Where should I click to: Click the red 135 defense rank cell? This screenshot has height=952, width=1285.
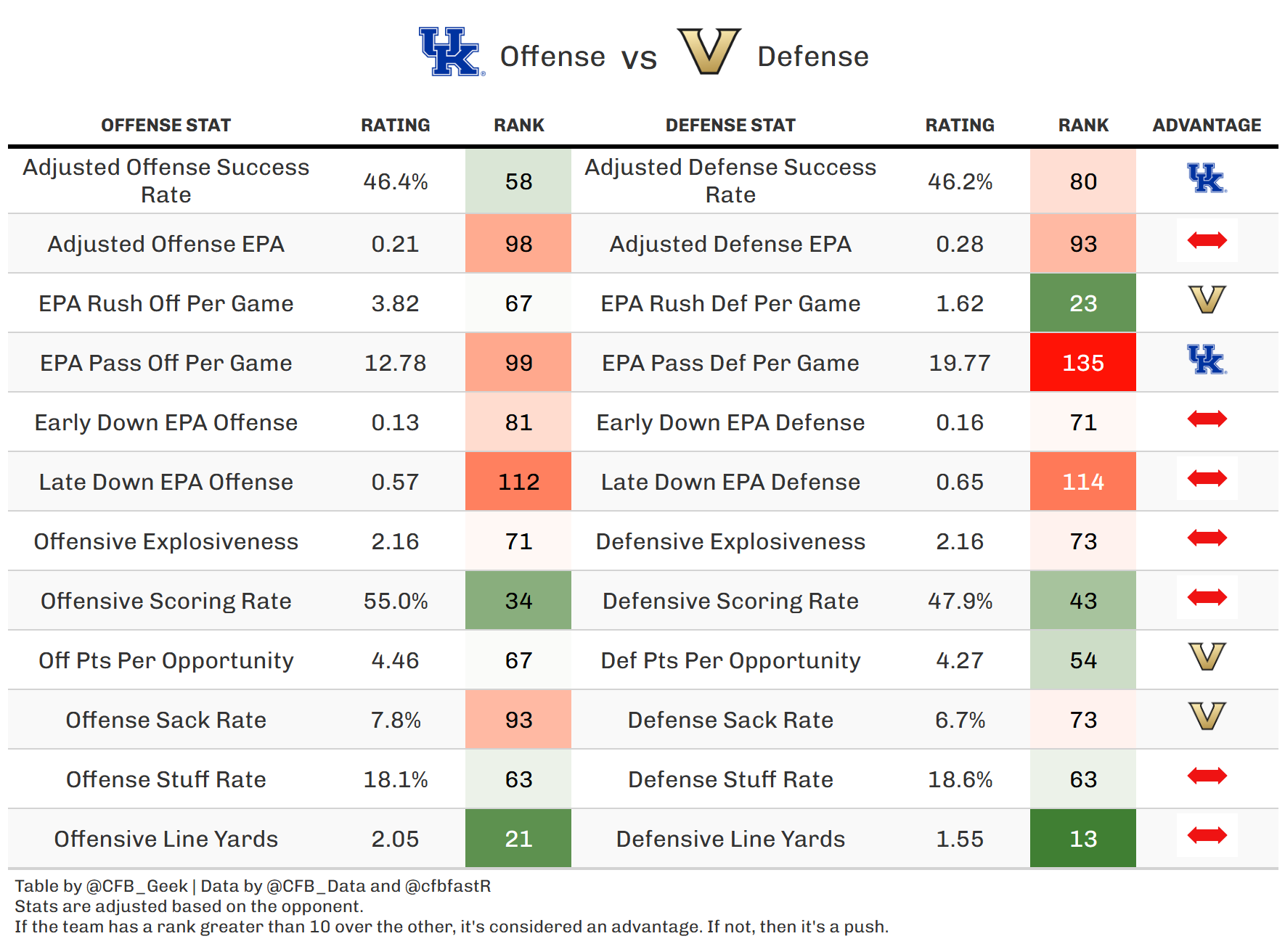[1082, 363]
